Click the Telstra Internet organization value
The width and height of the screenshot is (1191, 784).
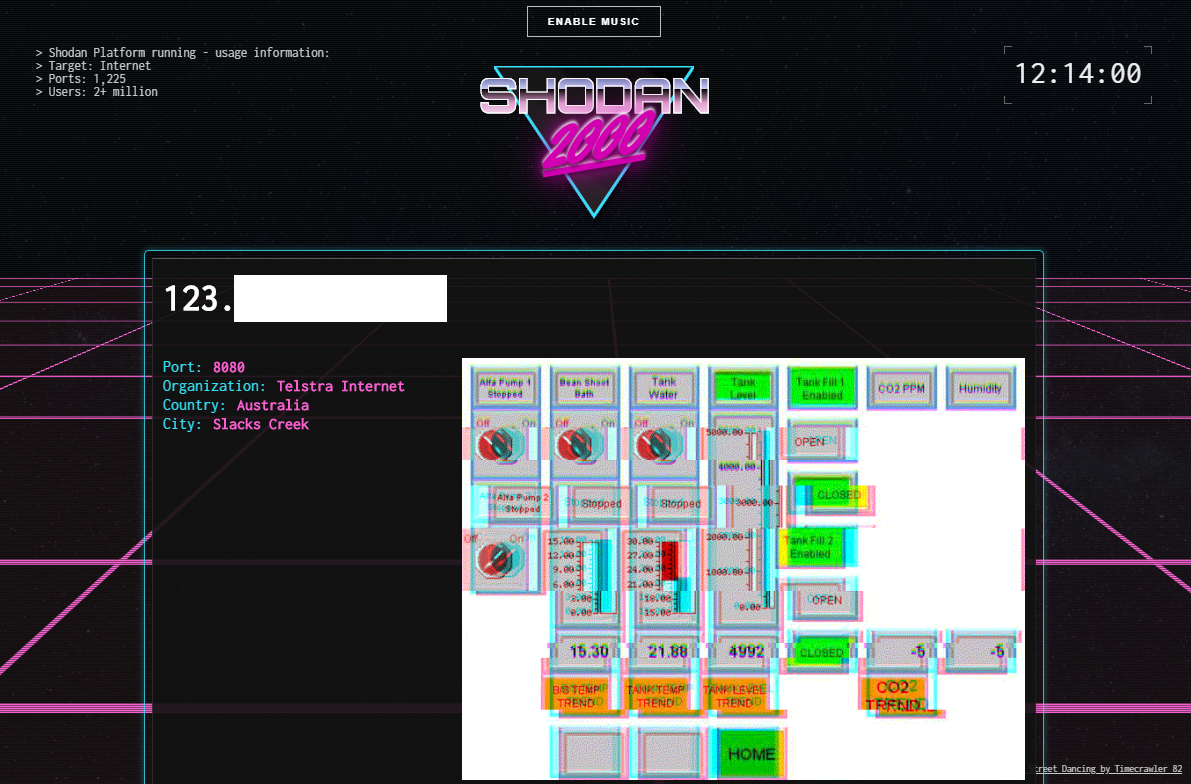(340, 386)
